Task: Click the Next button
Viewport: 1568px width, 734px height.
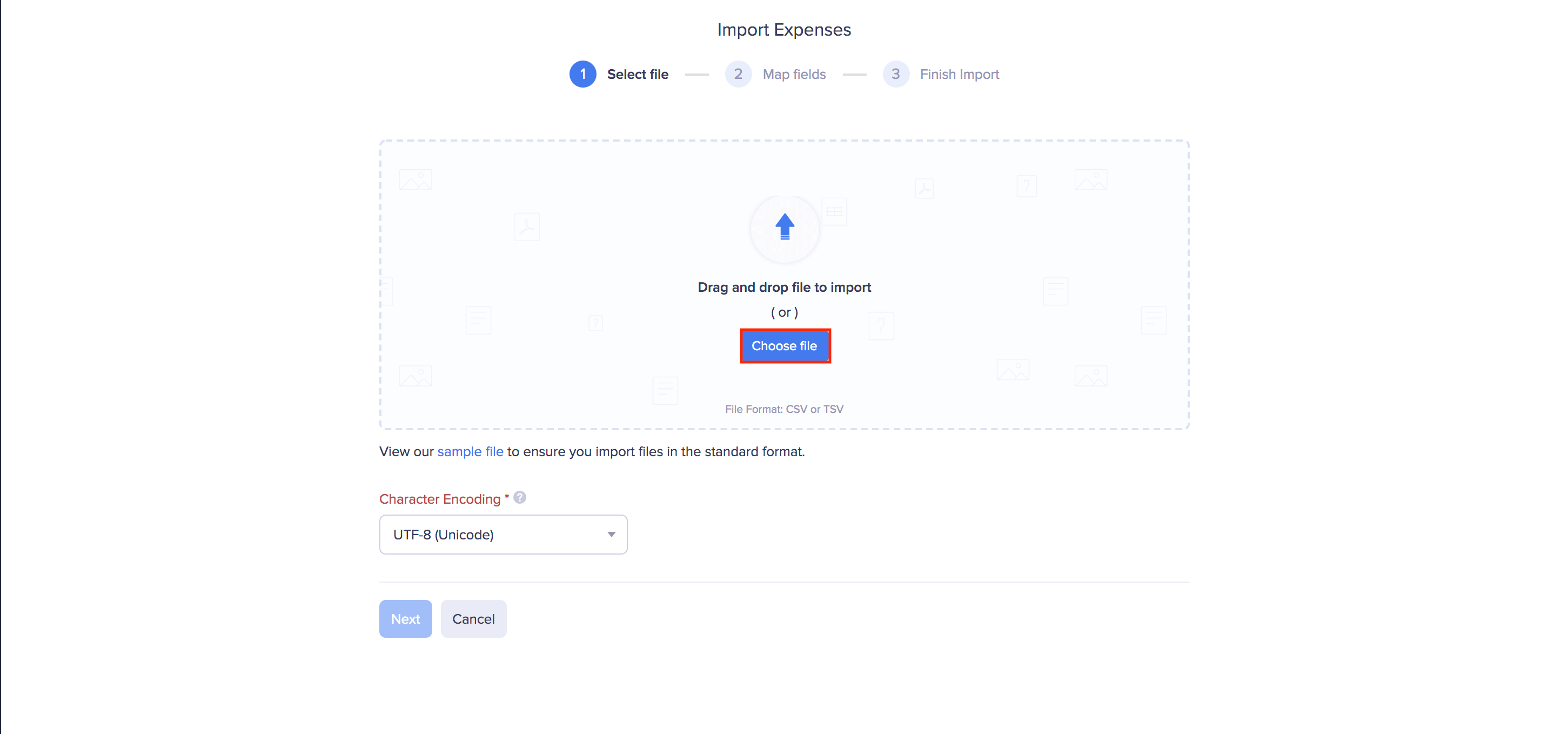Action: [405, 619]
